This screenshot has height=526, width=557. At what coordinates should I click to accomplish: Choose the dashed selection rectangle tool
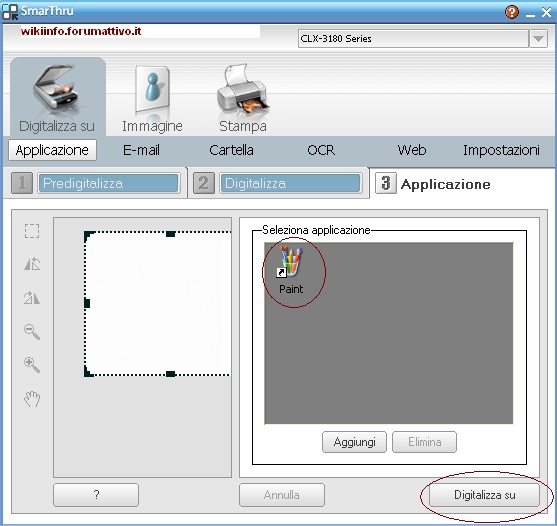pos(32,231)
